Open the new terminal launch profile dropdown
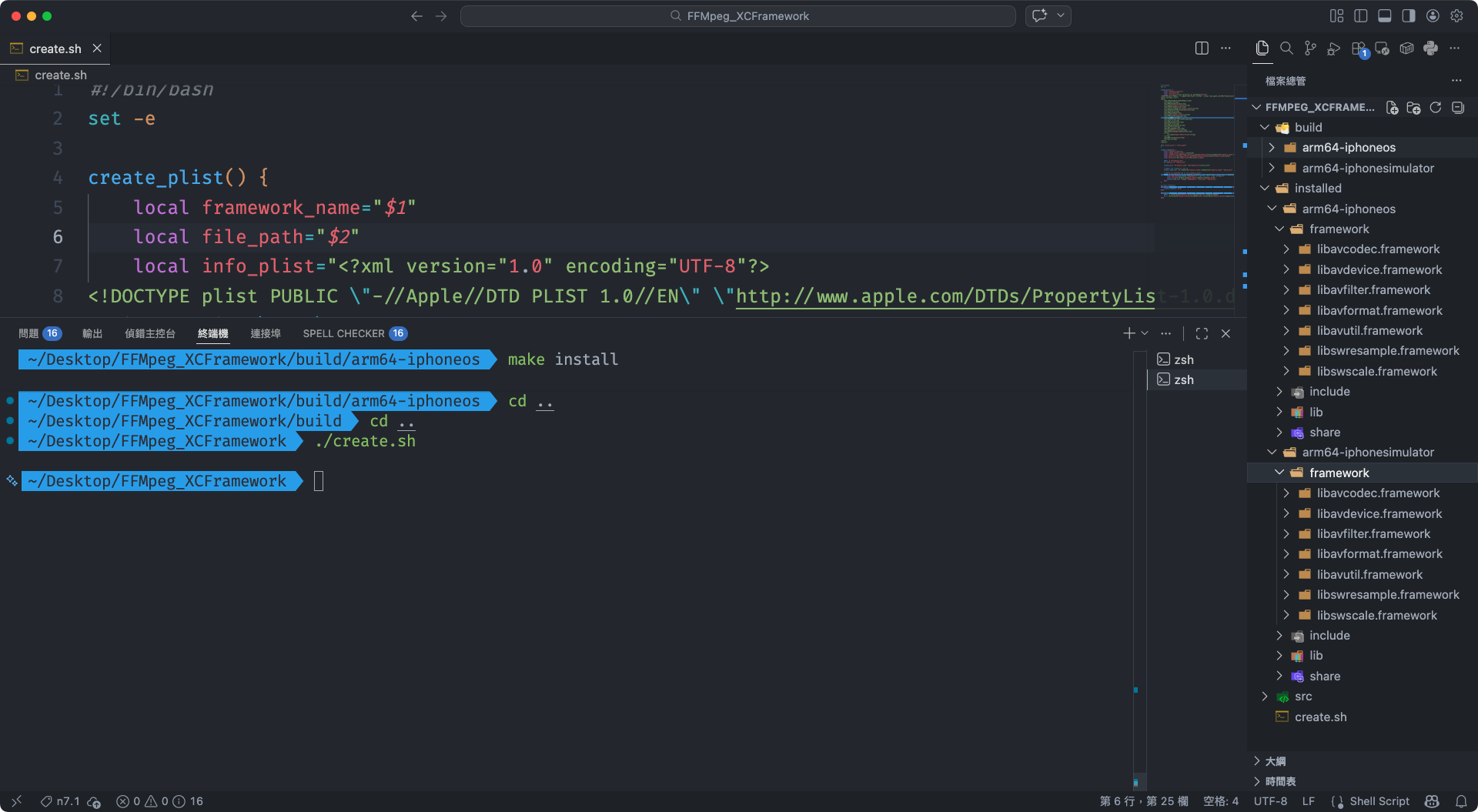Viewport: 1478px width, 812px height. (x=1145, y=333)
